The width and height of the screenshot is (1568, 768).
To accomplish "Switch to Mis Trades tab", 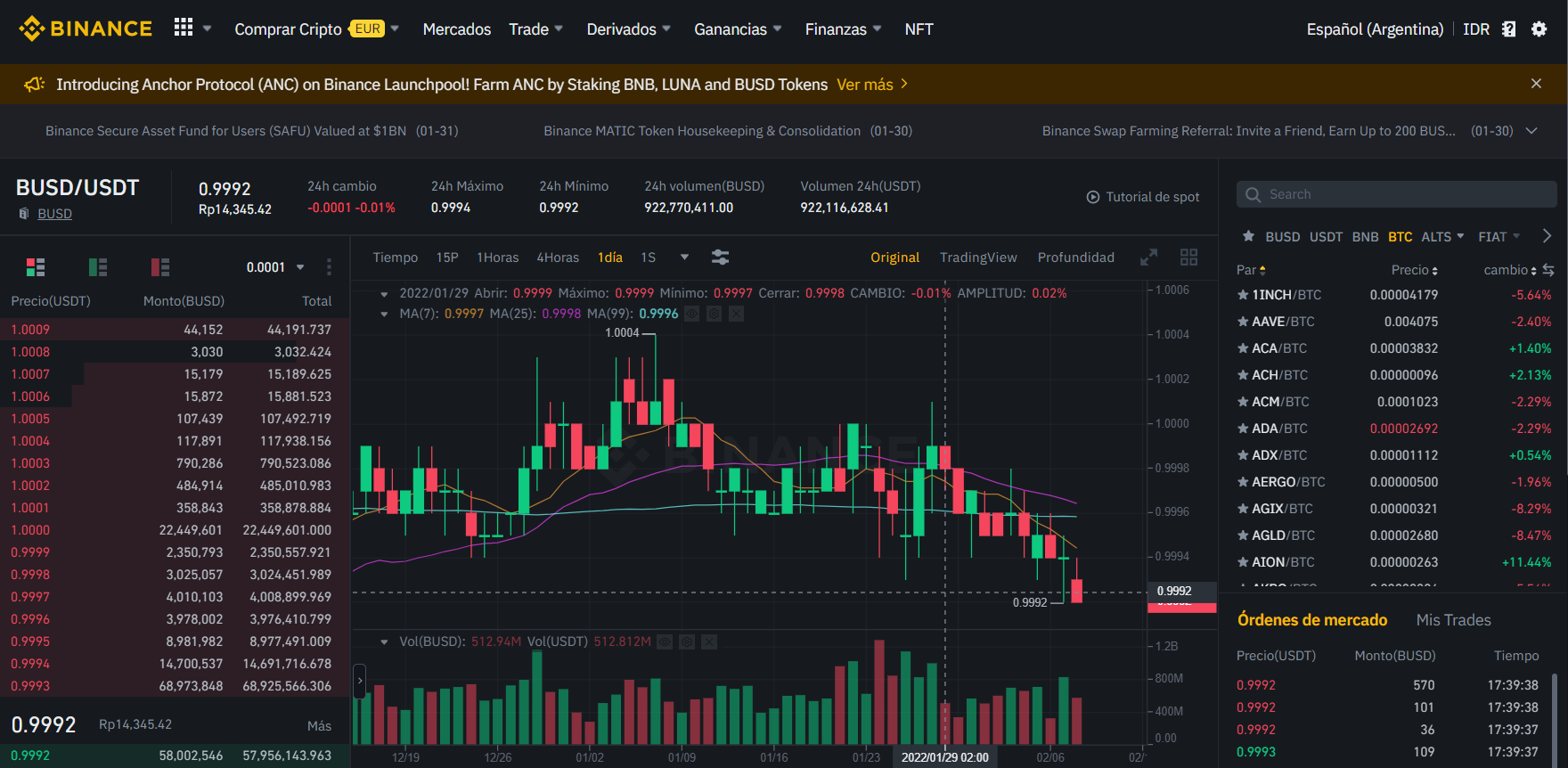I will point(1454,620).
